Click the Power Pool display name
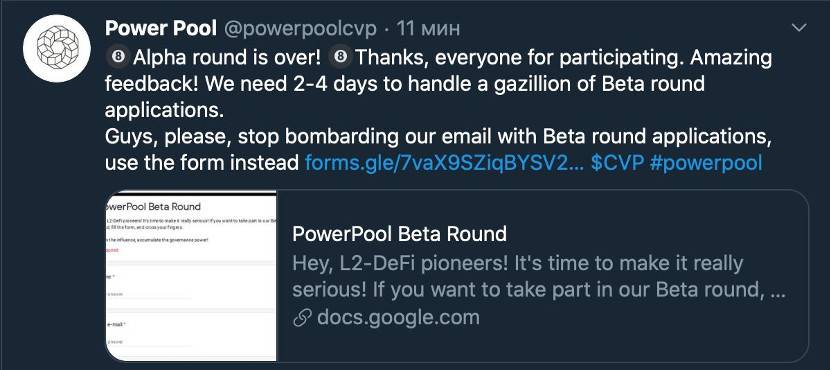 point(161,28)
